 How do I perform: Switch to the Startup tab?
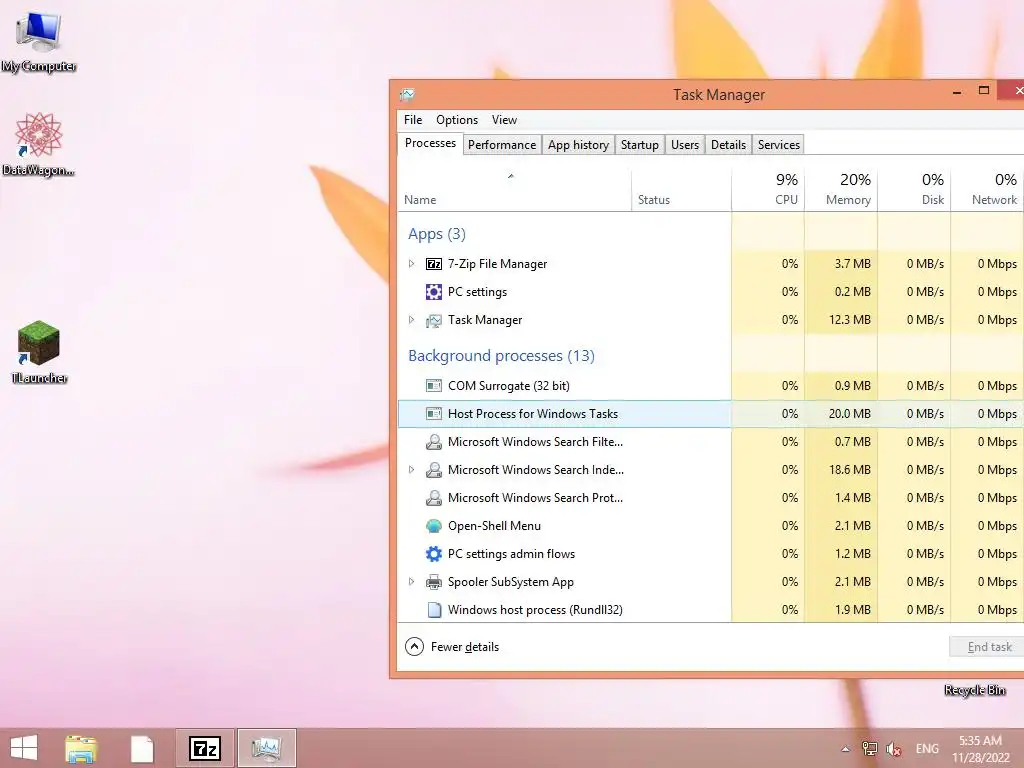(639, 145)
